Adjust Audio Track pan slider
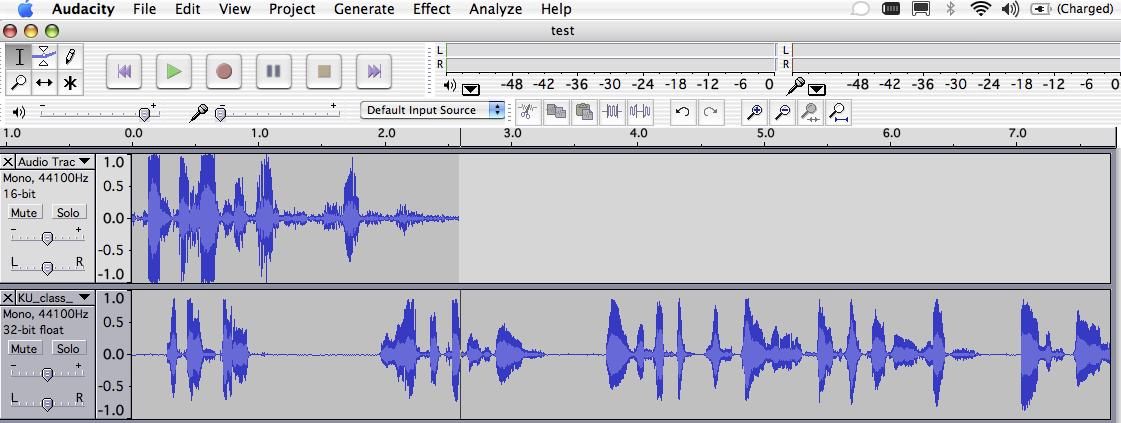The image size is (1121, 423). pos(46,267)
